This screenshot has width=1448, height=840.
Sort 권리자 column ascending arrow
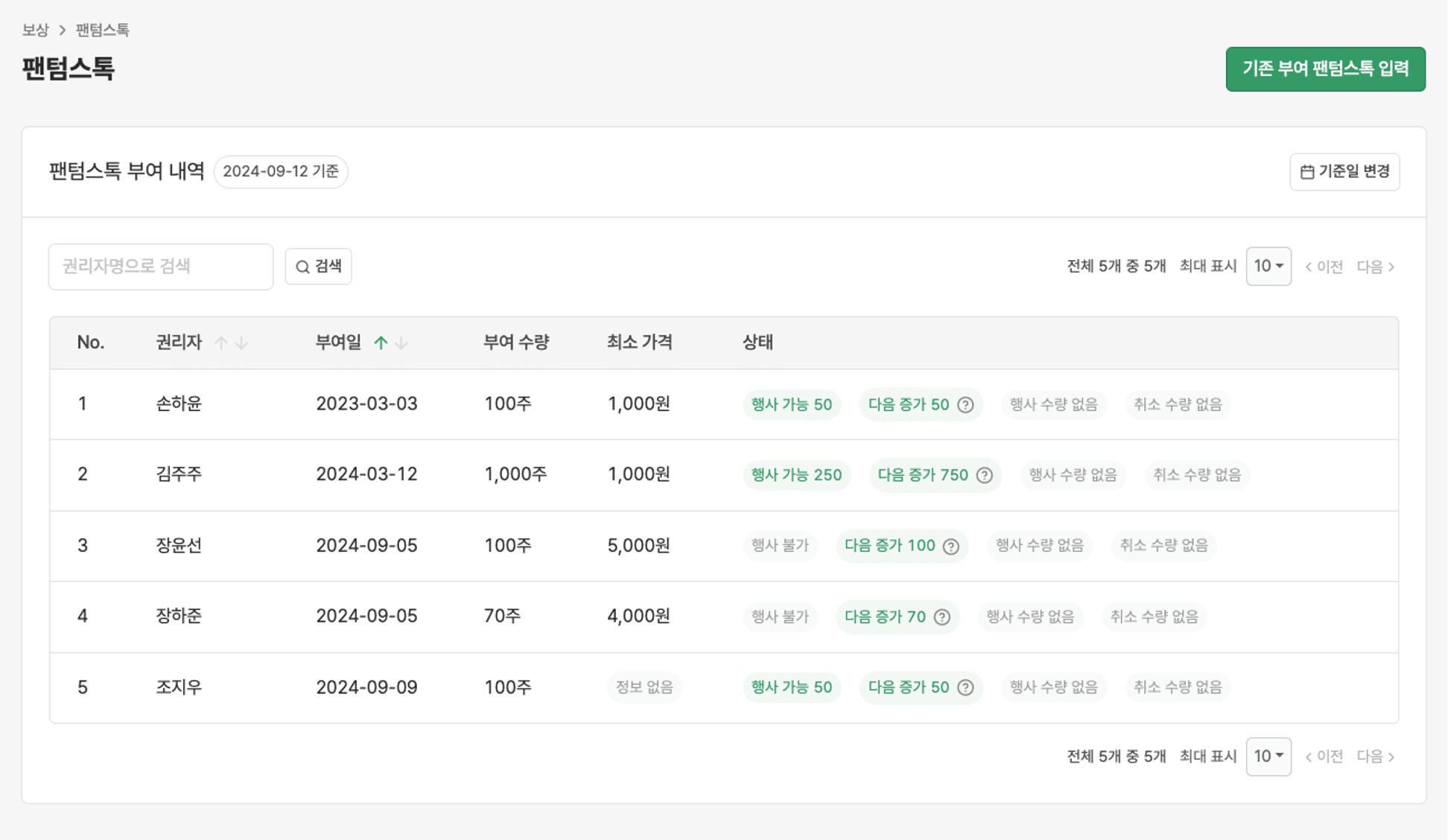tap(220, 343)
